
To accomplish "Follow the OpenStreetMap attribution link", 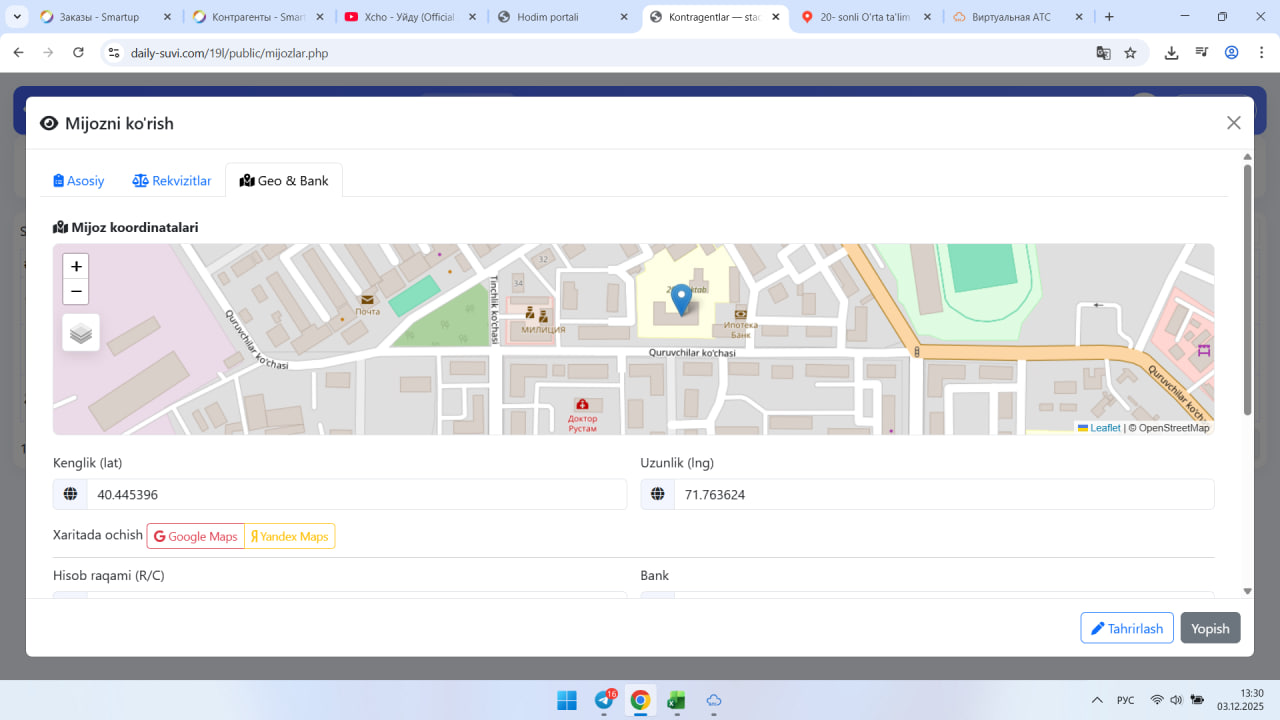I will [x=1173, y=428].
